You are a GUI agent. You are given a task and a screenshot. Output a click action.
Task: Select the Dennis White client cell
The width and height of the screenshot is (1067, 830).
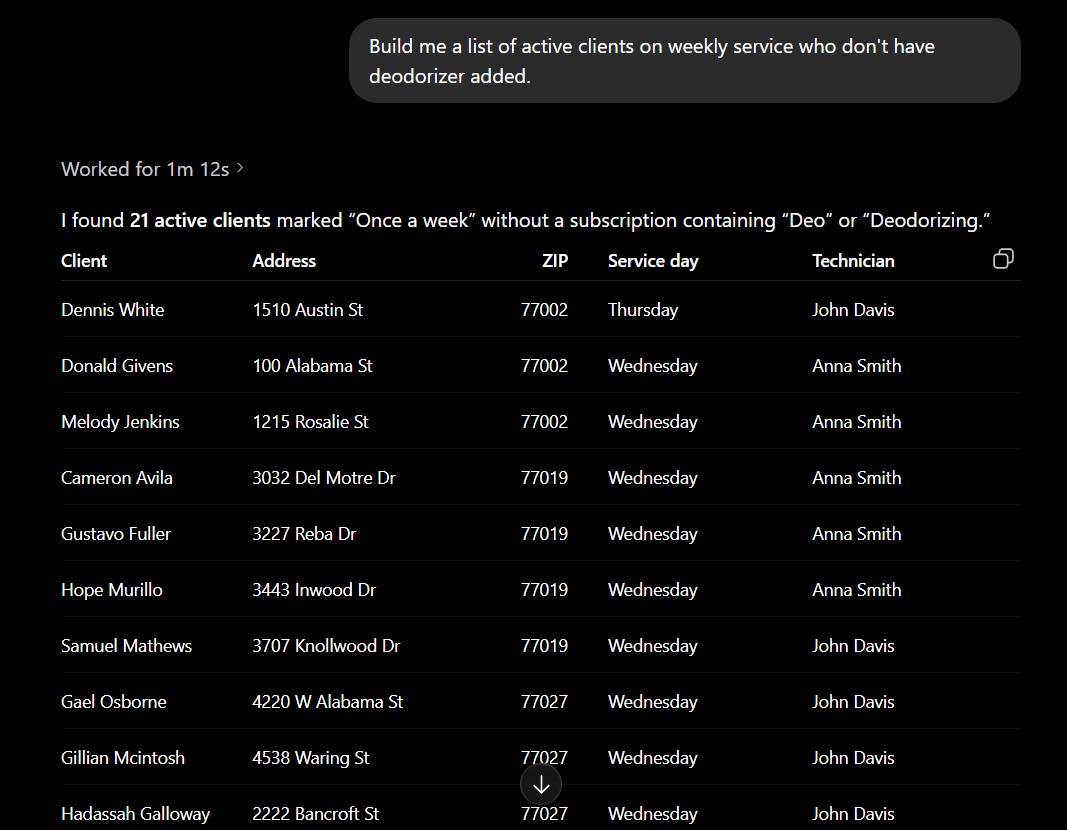tap(113, 310)
